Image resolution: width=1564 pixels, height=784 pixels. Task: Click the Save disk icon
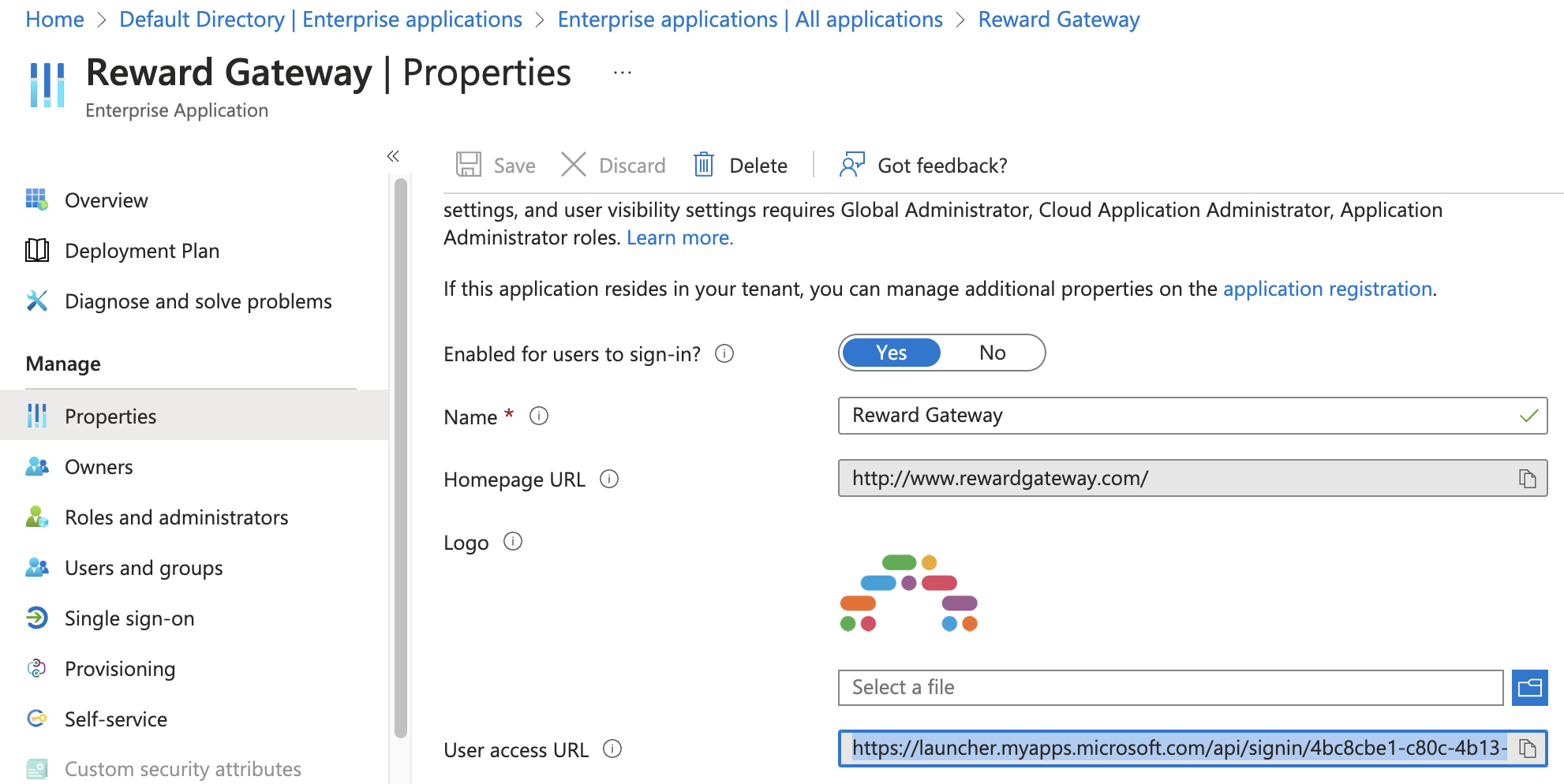pyautogui.click(x=469, y=165)
